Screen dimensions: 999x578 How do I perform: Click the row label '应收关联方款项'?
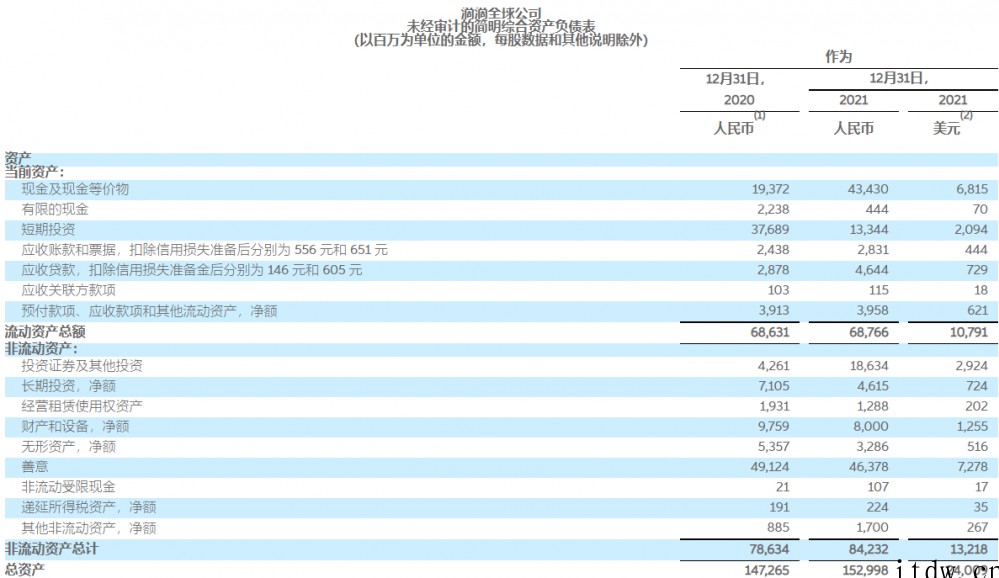point(68,291)
